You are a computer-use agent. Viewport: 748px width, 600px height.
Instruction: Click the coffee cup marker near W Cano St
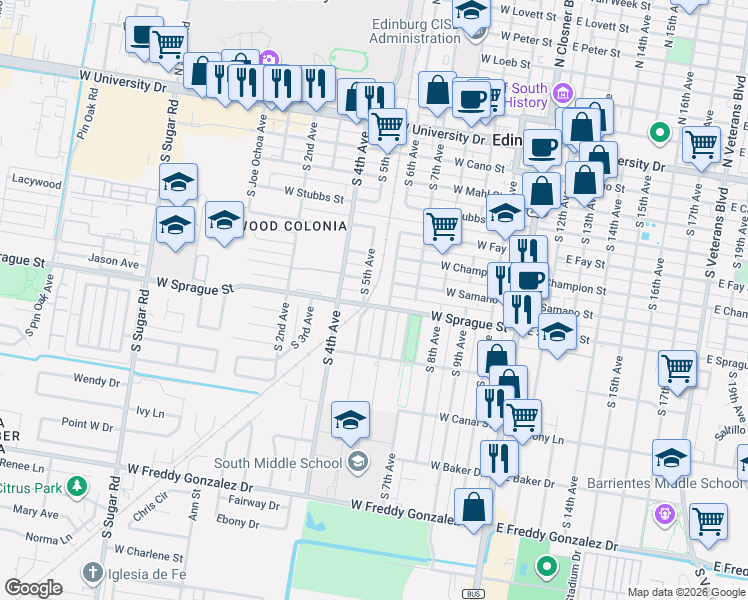(x=542, y=149)
